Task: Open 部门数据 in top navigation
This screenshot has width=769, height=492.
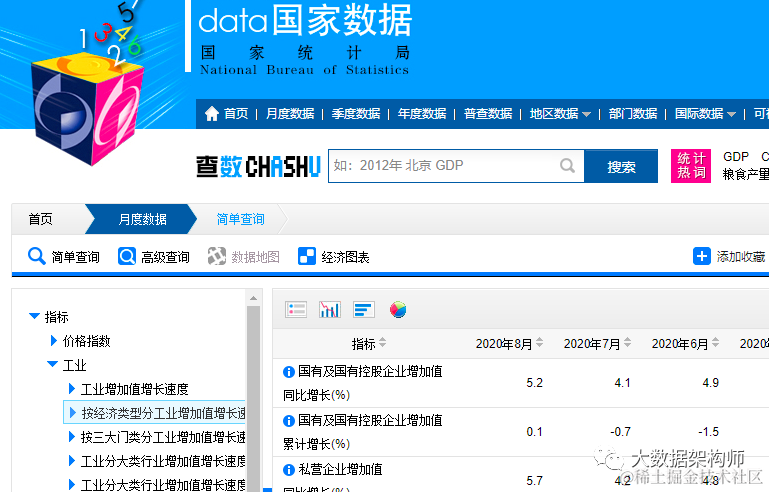Action: [633, 114]
